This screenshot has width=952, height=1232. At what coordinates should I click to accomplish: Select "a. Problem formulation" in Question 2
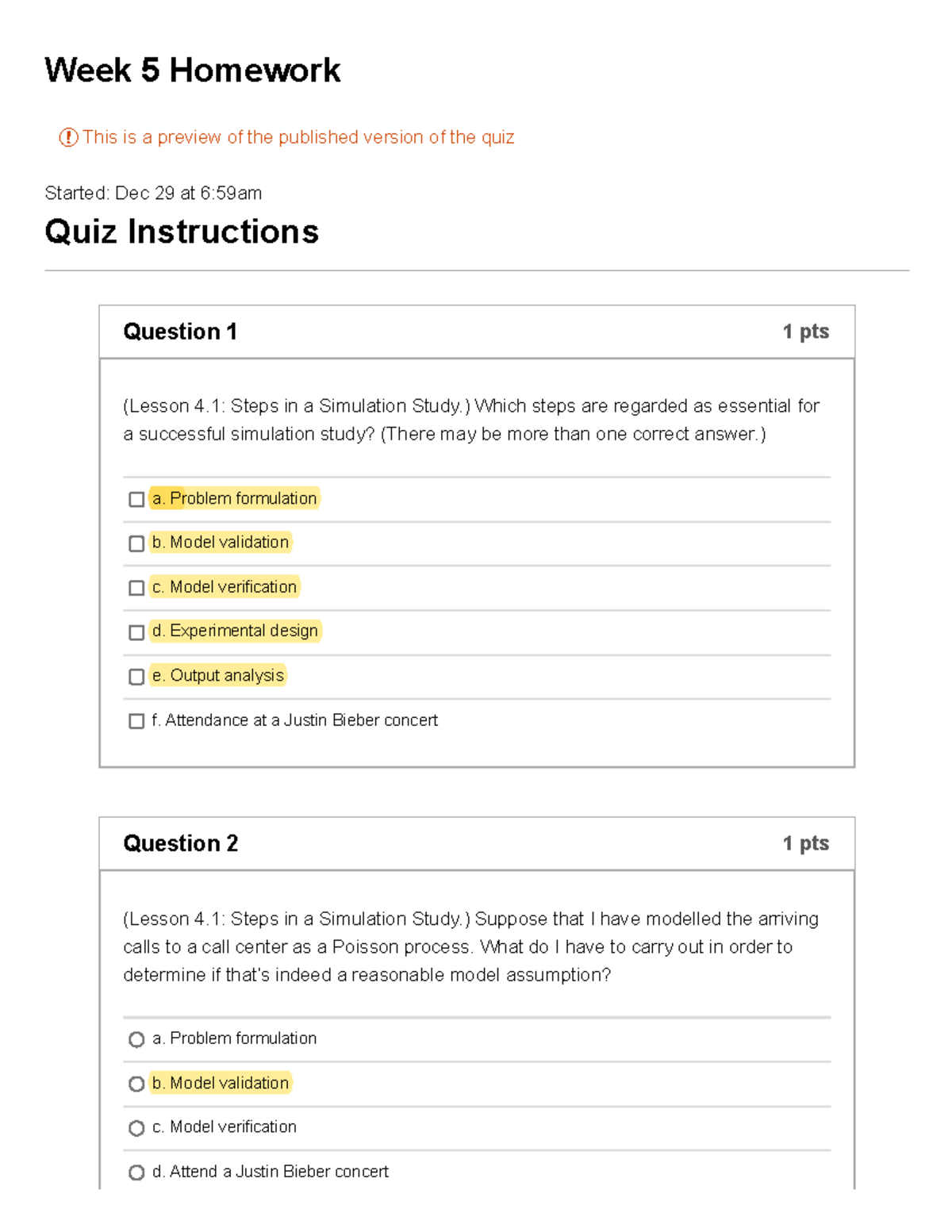(135, 1039)
